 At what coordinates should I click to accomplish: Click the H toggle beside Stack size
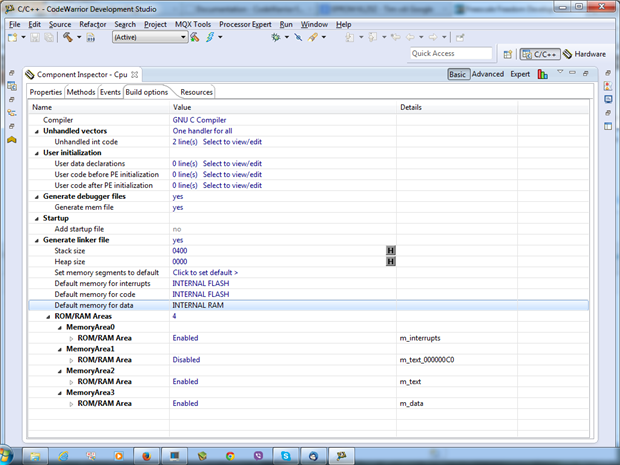click(x=391, y=251)
